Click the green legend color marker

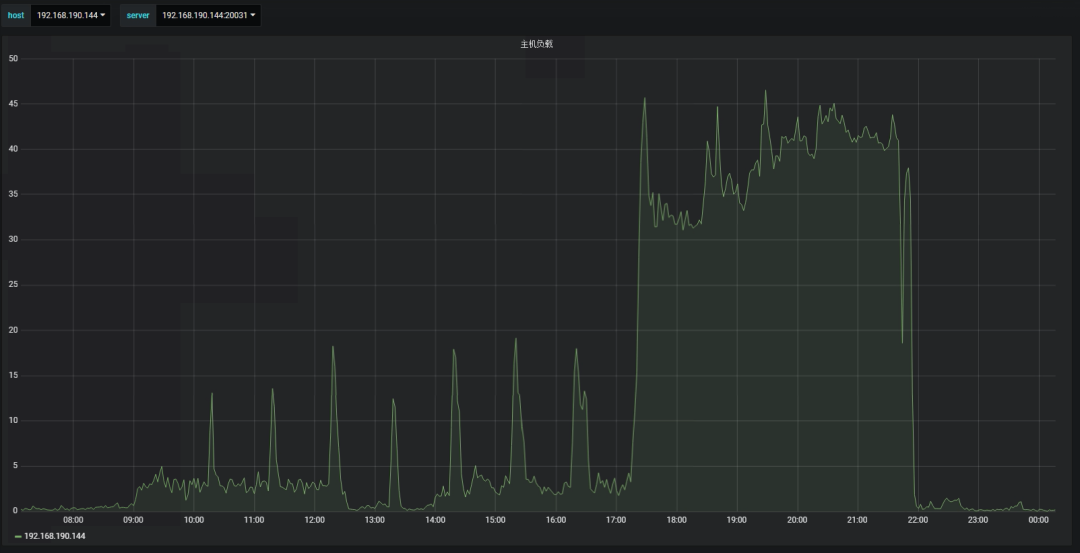pyautogui.click(x=18, y=536)
